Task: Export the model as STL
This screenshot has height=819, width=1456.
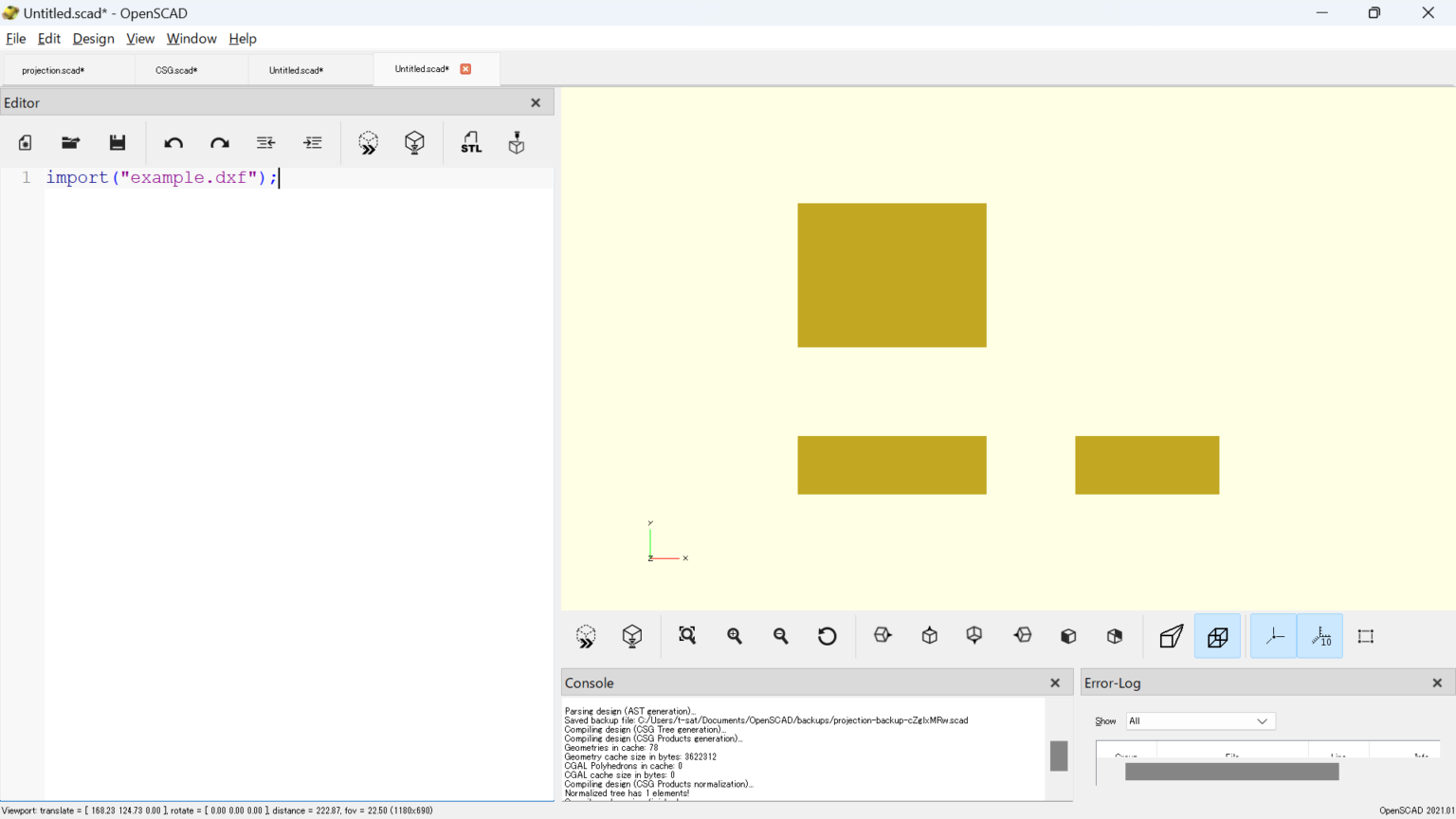Action: coord(471,142)
